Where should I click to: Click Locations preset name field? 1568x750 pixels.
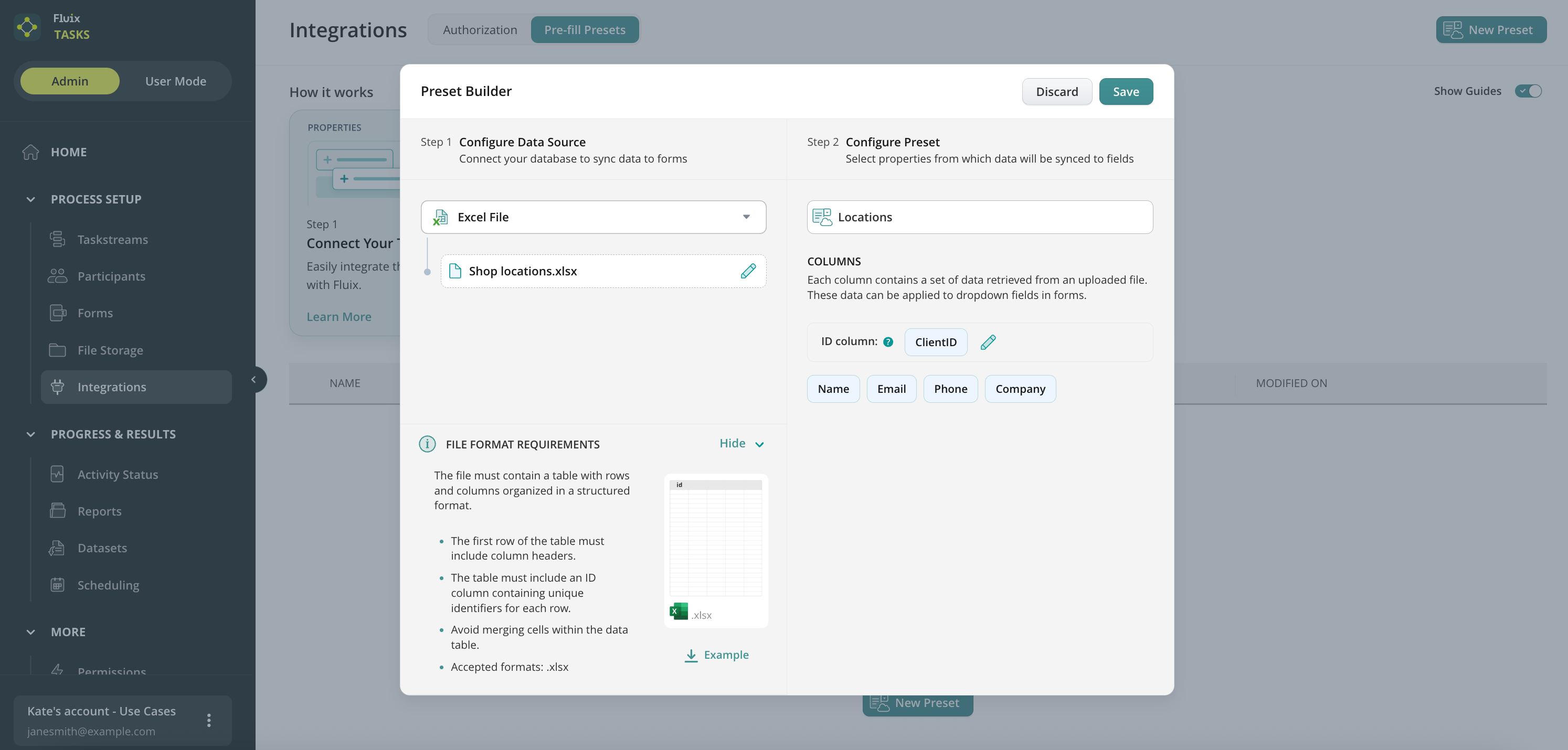(979, 217)
